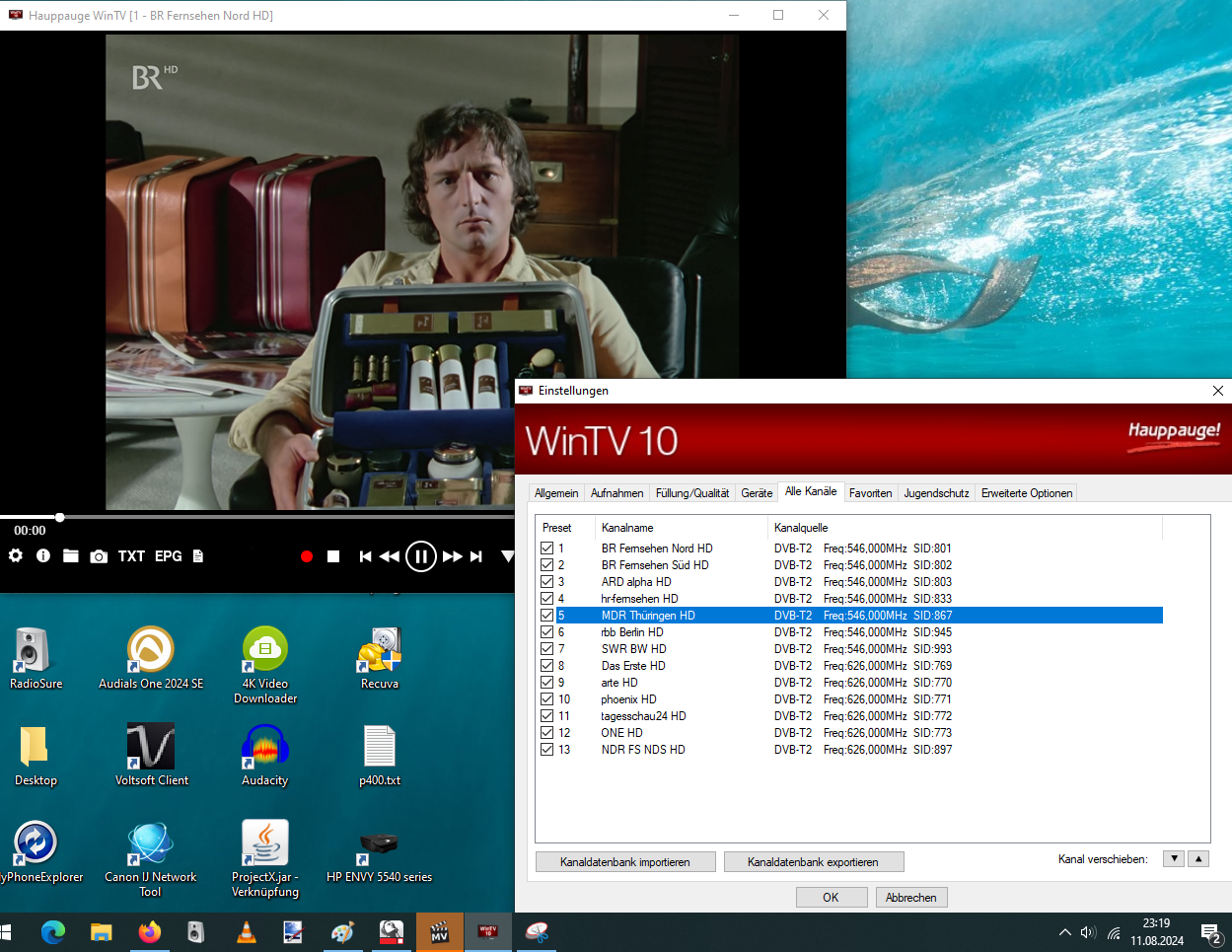Select tagesschau24 HD channel row

pos(849,716)
